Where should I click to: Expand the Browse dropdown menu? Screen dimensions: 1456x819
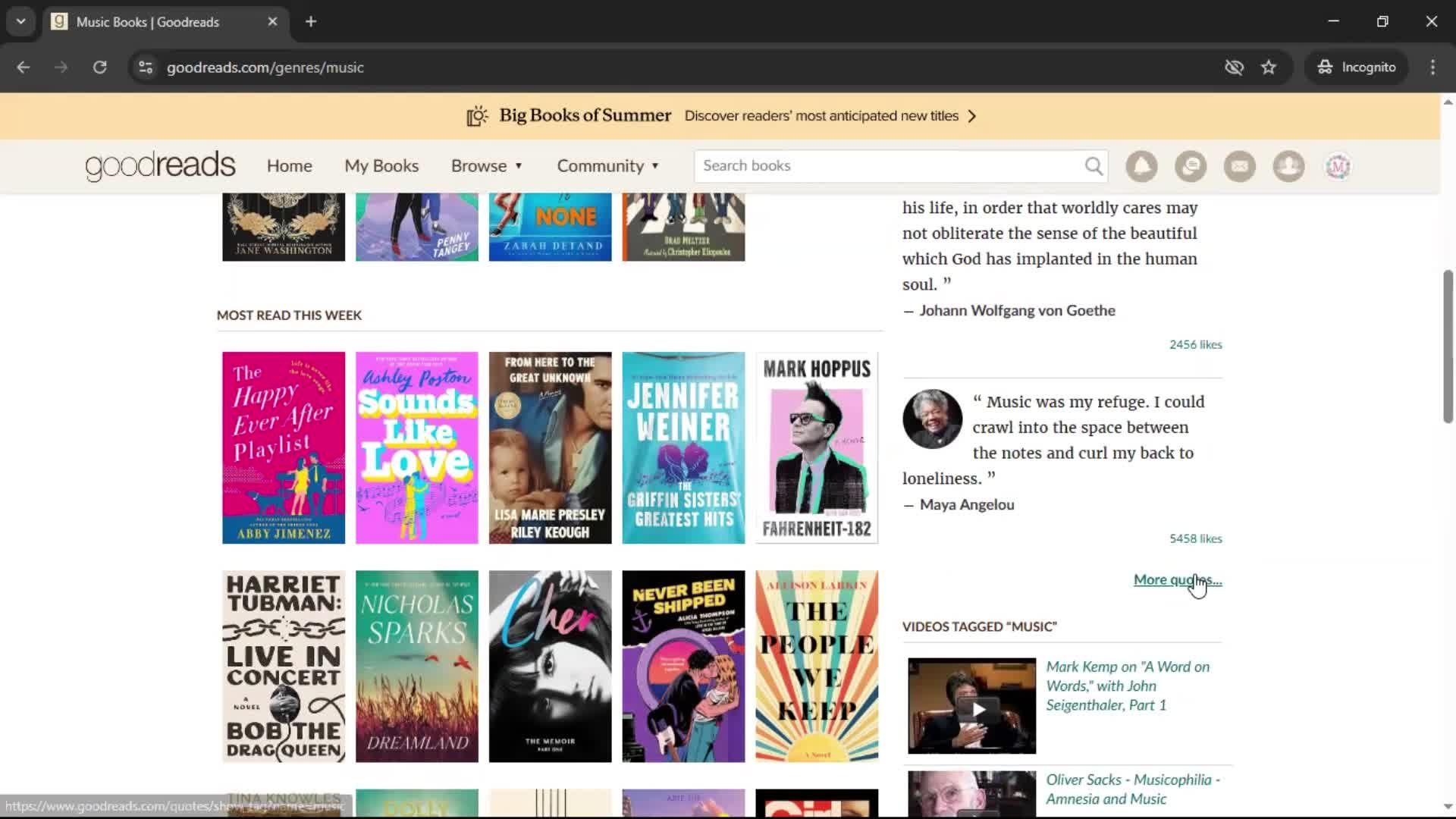pyautogui.click(x=487, y=166)
